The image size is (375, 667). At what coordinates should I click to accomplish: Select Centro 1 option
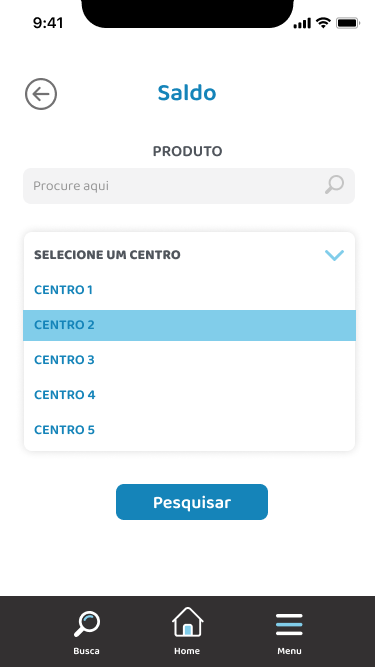pos(189,290)
